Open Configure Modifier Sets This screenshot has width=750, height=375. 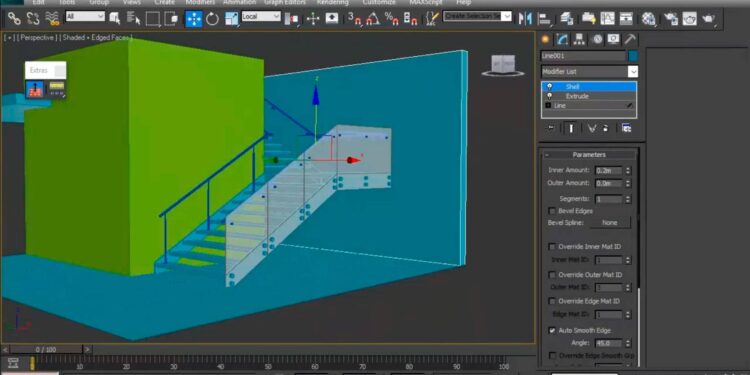coord(626,128)
